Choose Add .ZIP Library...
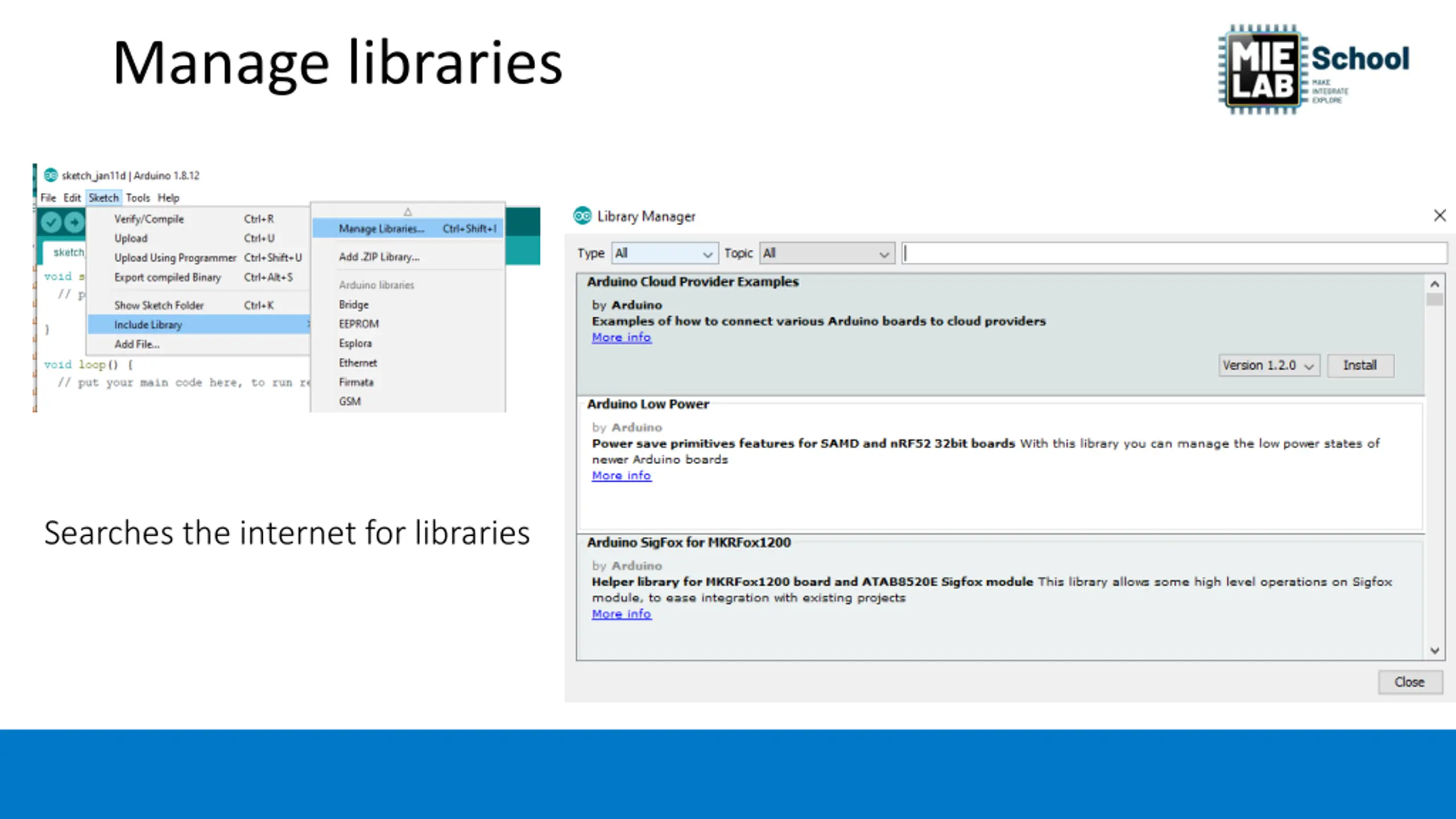 [x=408, y=257]
